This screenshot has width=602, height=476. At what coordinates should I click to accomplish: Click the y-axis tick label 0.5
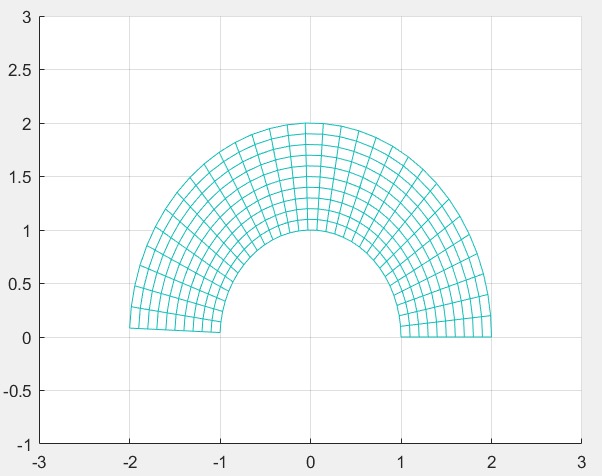[20, 284]
